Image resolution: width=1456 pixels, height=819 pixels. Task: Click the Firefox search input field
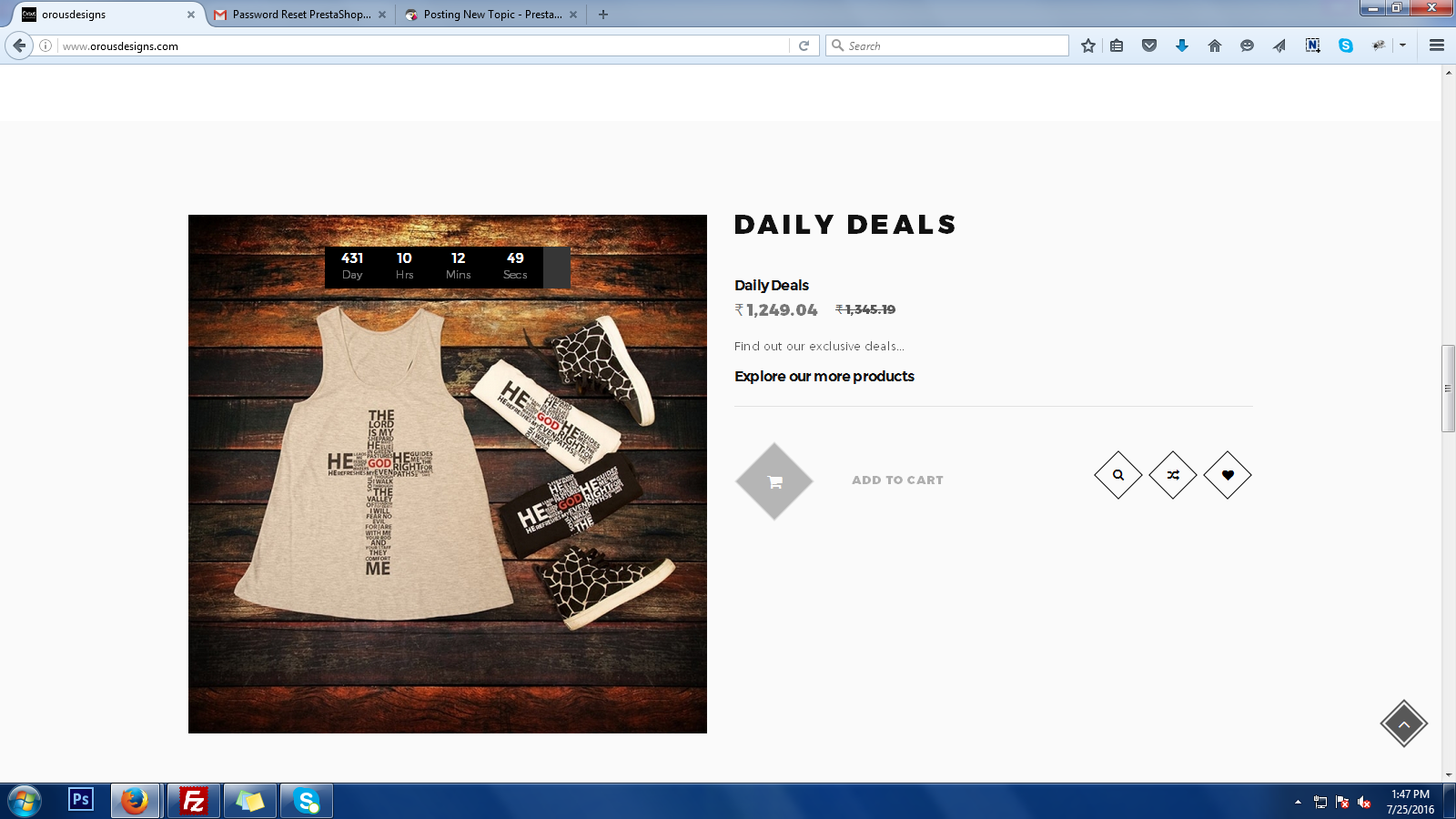947,45
